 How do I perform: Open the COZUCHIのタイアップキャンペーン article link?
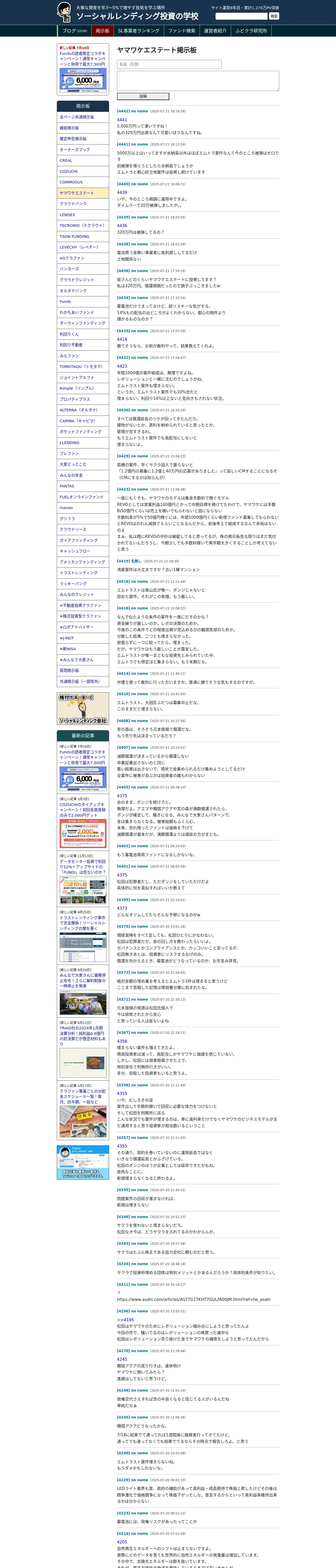pos(82,810)
